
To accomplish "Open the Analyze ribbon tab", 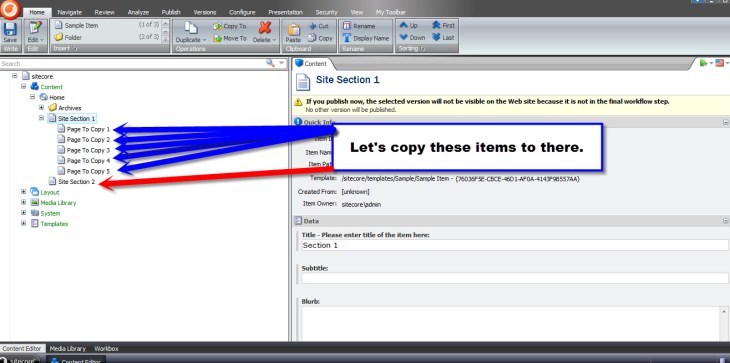I will tap(138, 13).
